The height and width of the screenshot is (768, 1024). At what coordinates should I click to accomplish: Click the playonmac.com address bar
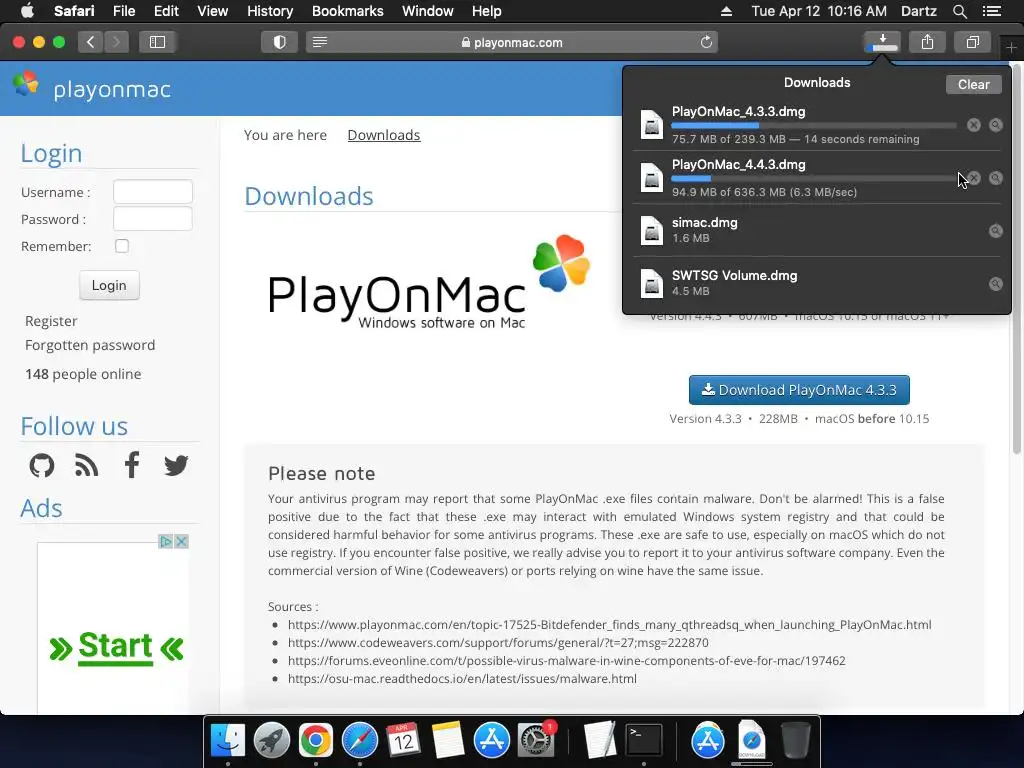[x=512, y=42]
